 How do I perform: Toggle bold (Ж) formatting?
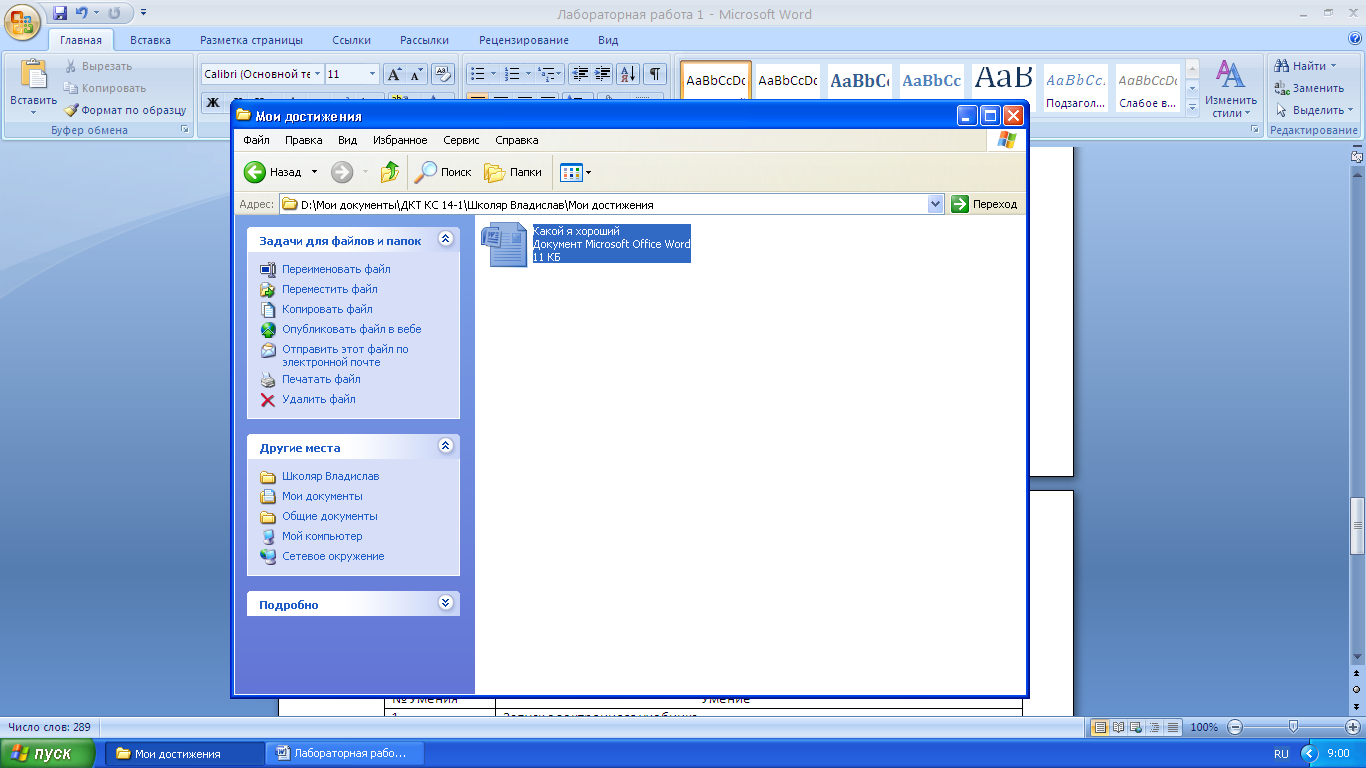(213, 102)
